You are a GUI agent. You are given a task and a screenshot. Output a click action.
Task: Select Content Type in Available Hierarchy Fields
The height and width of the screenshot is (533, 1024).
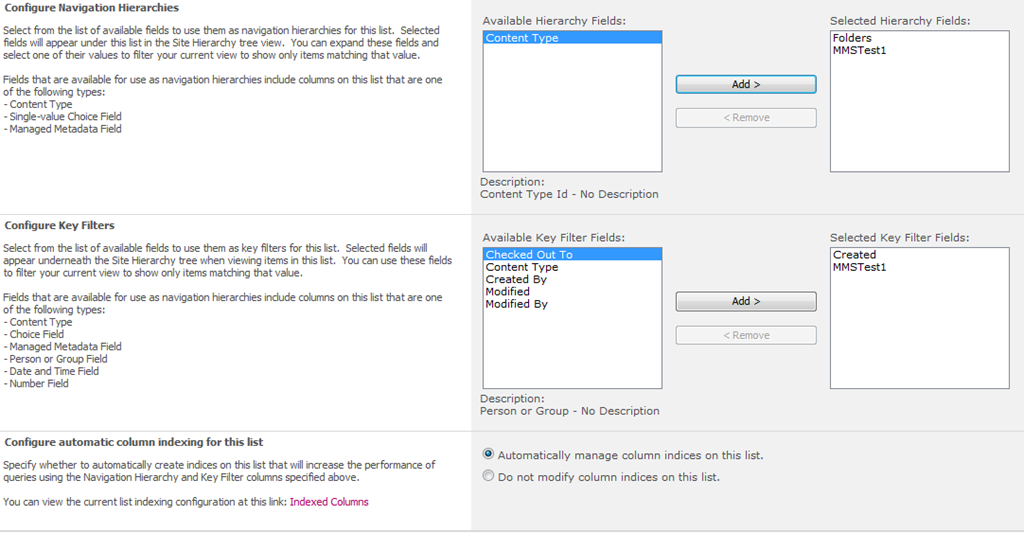(x=522, y=38)
